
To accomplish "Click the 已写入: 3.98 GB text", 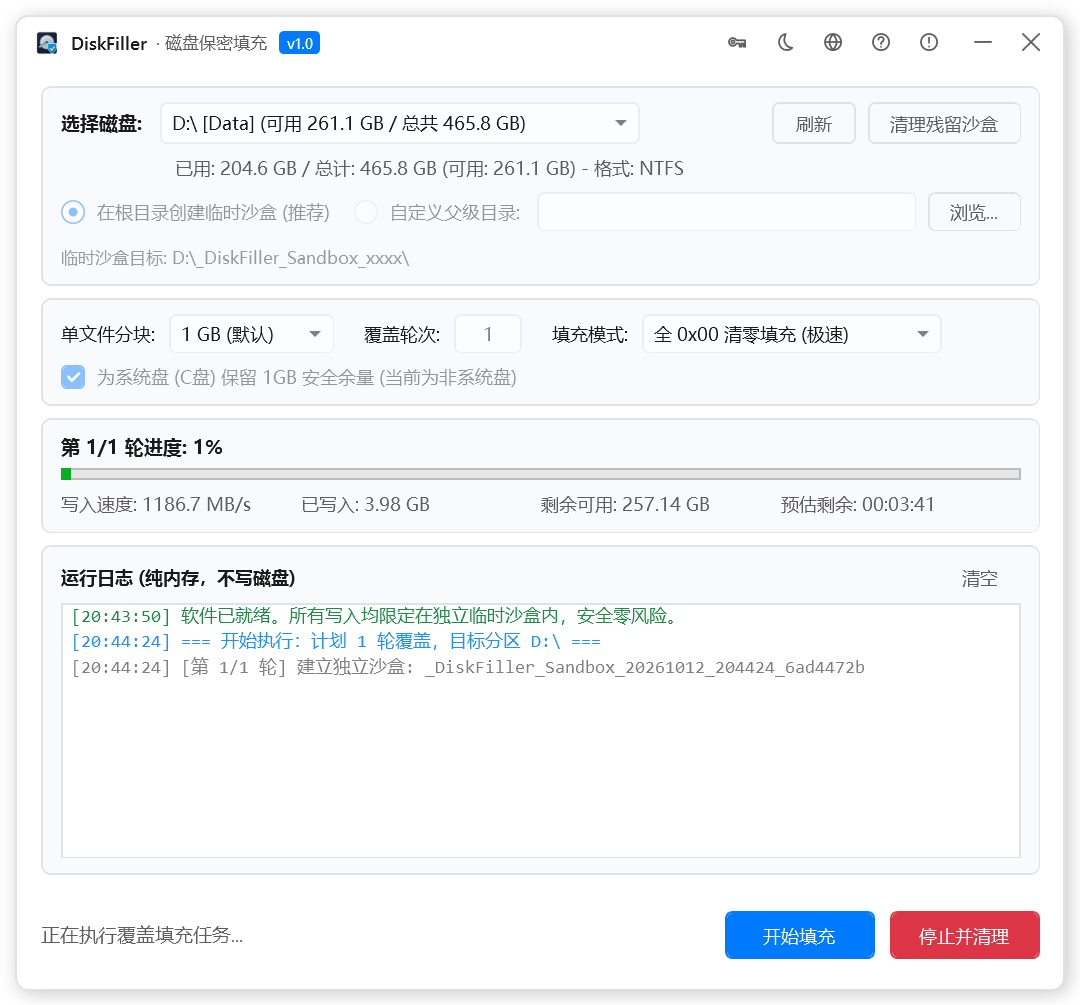I will 366,505.
